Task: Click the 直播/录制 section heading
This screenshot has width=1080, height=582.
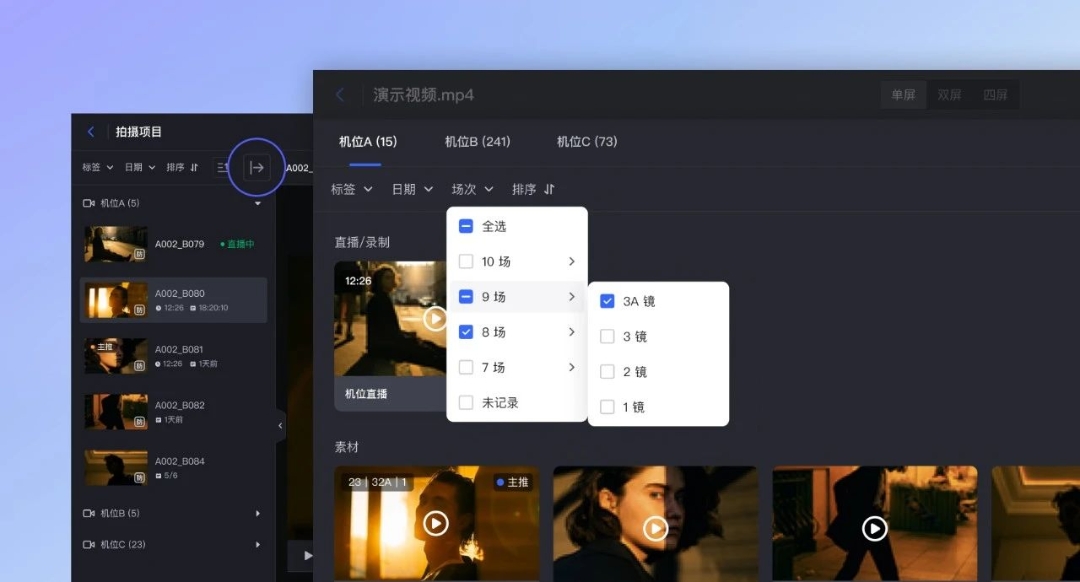Action: (362, 242)
